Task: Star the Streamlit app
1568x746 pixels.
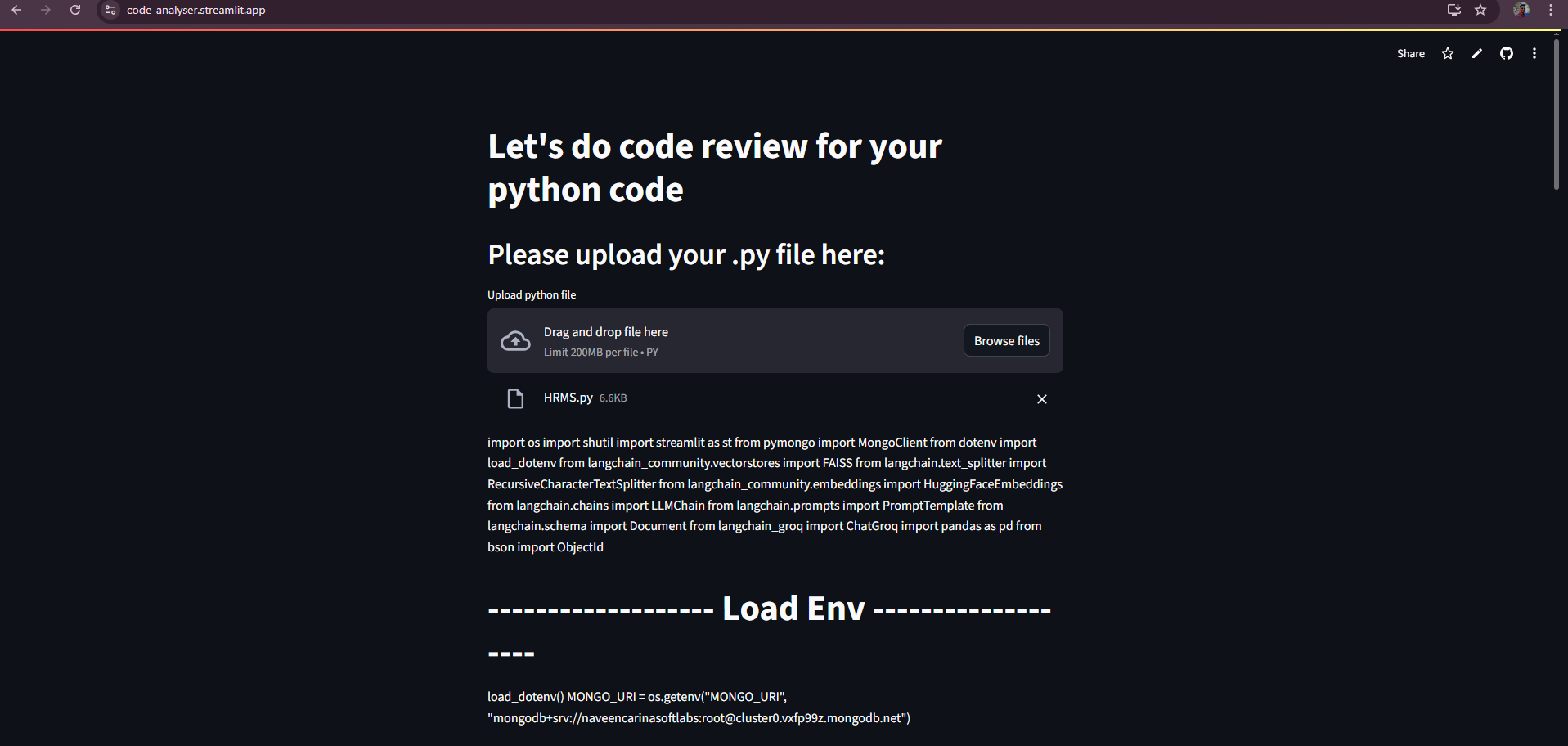Action: tap(1447, 53)
